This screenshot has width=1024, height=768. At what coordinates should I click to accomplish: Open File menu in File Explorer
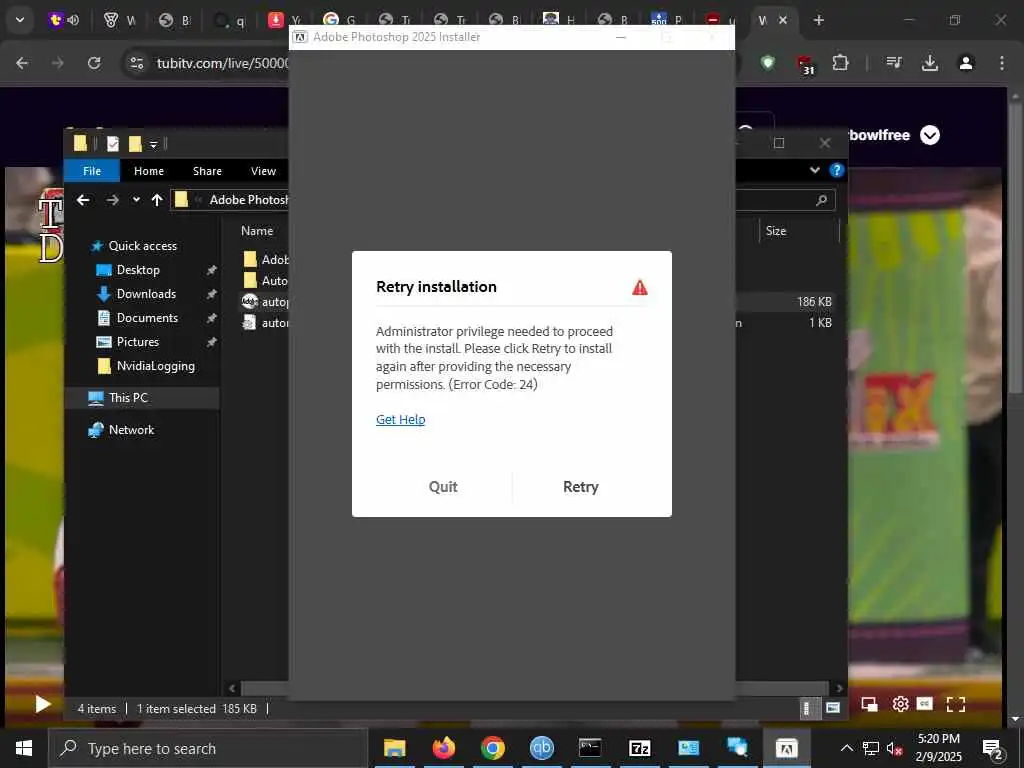pyautogui.click(x=91, y=171)
